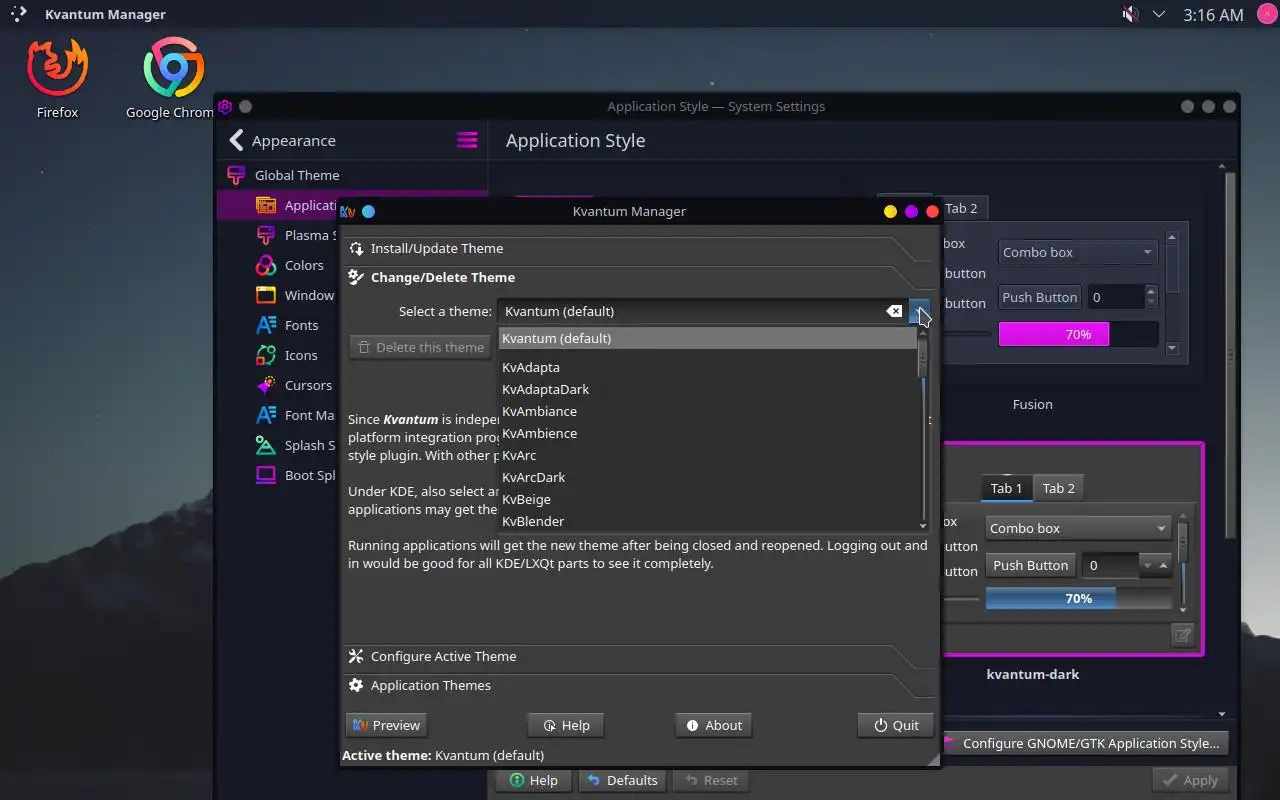1280x800 pixels.
Task: Open Colors settings icon
Action: click(x=265, y=265)
